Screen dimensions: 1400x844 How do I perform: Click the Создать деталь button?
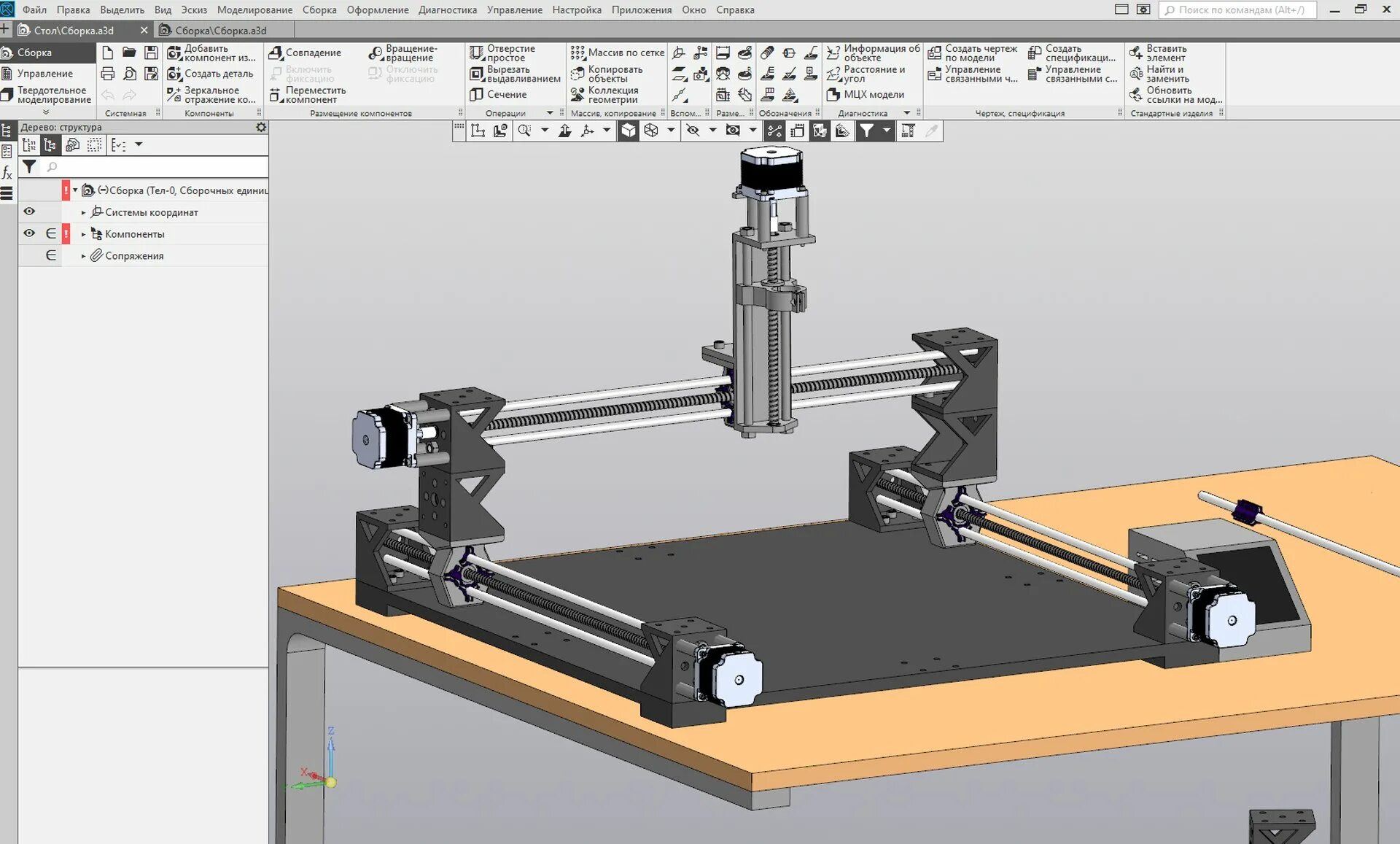pyautogui.click(x=210, y=74)
